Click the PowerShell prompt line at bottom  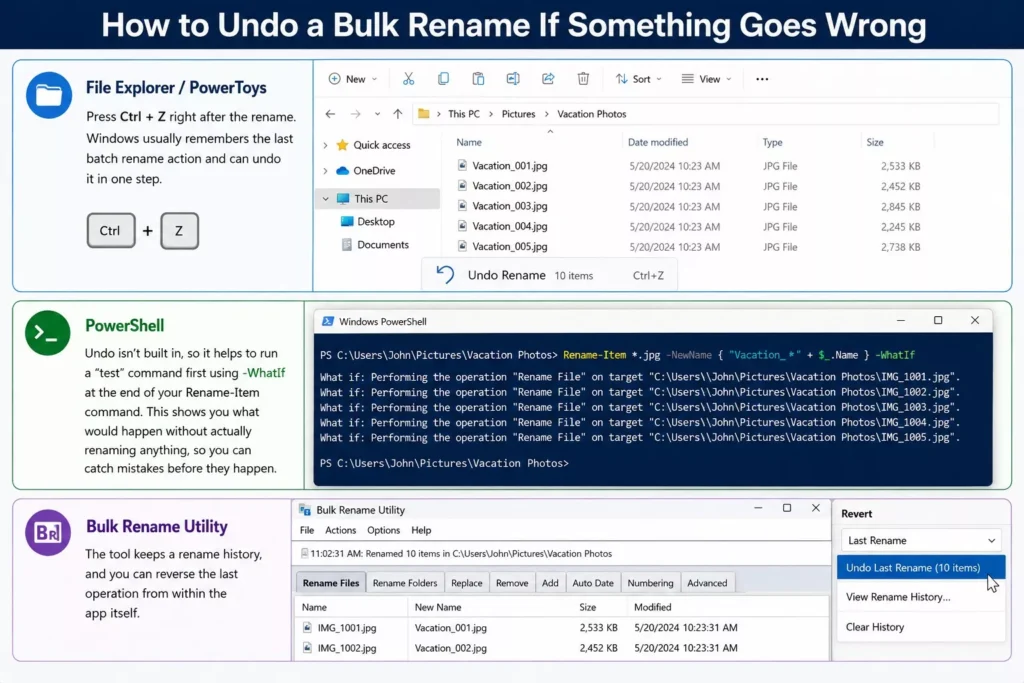(444, 463)
